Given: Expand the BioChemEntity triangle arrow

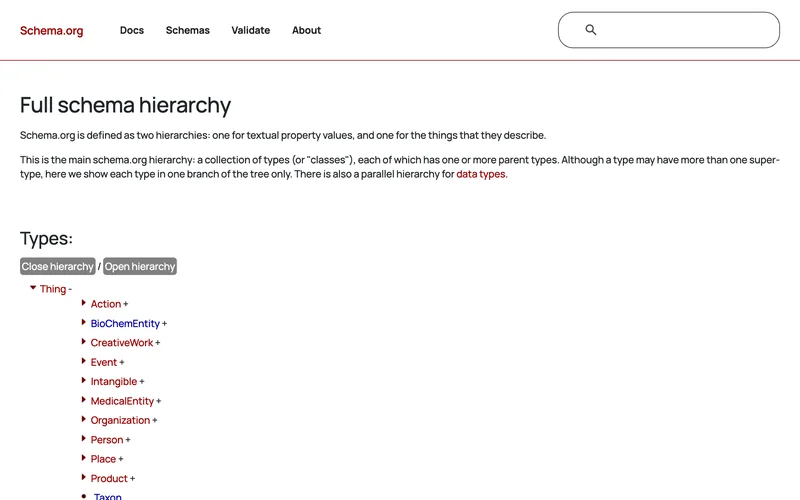Looking at the screenshot, I should (x=84, y=322).
